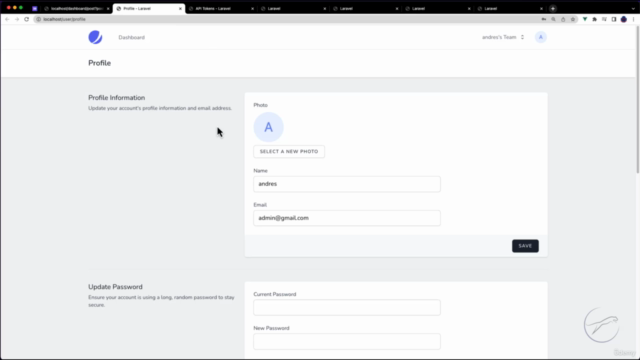Click the Jetstream logo in the header

pos(95,37)
